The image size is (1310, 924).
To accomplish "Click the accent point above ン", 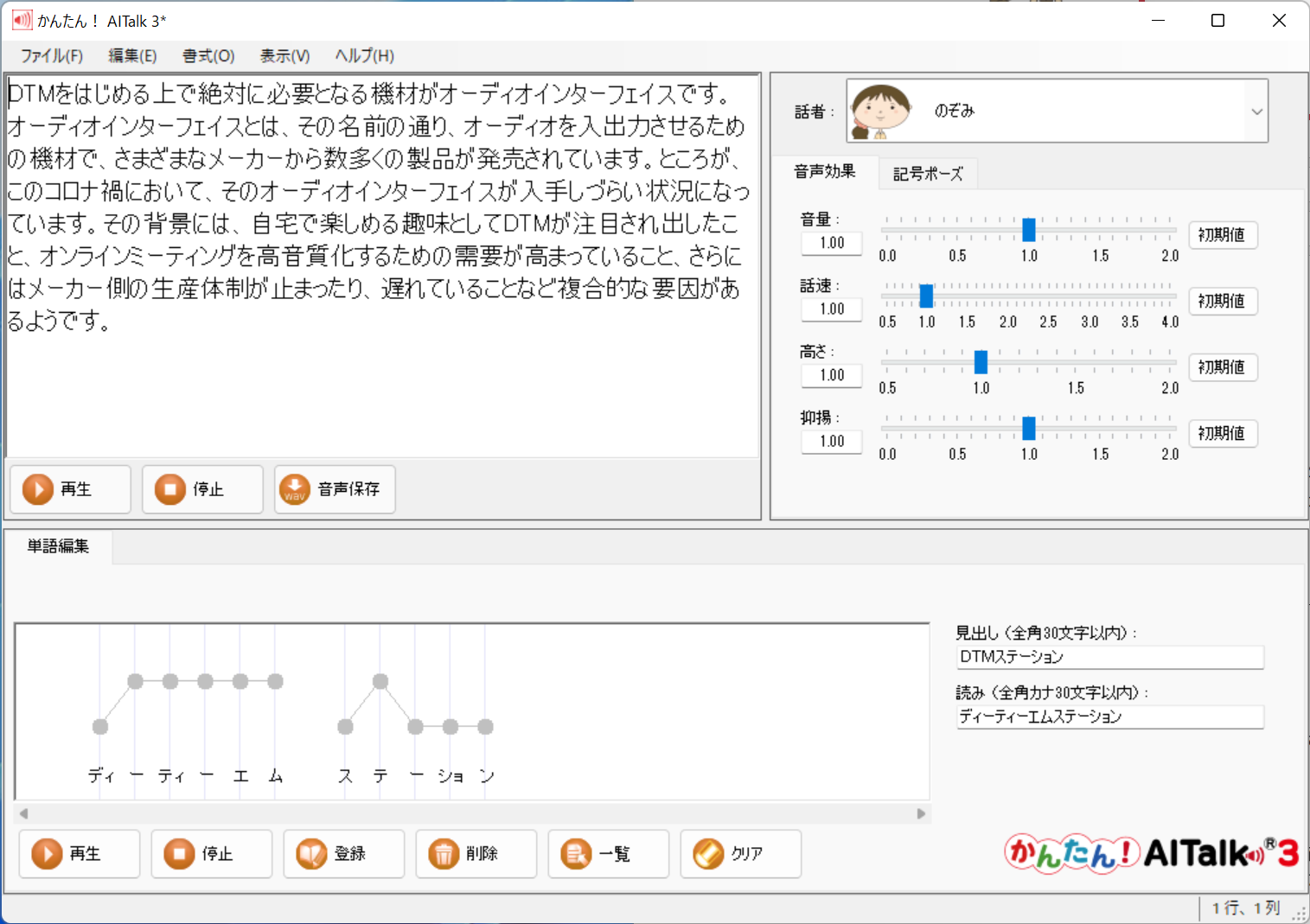I will [486, 727].
